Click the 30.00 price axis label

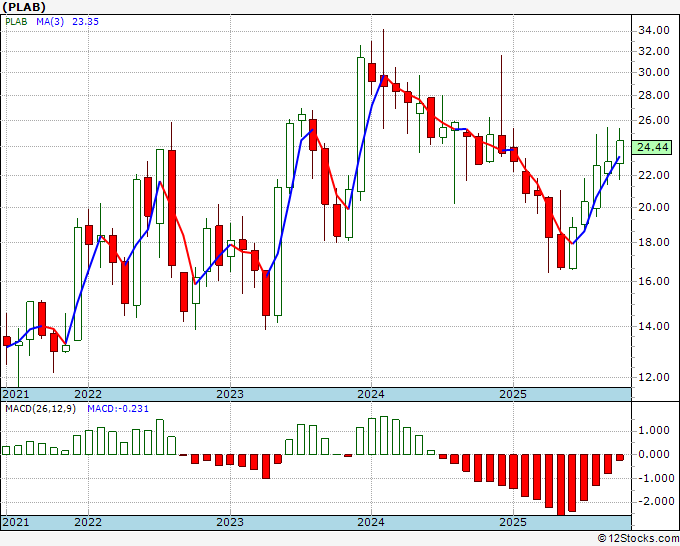[654, 72]
